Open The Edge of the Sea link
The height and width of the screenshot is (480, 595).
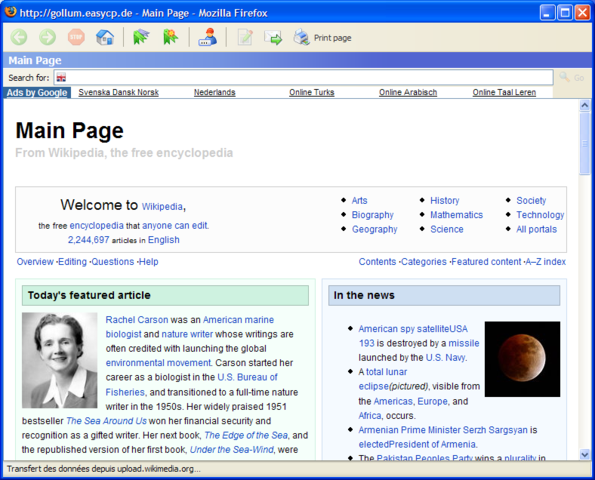tap(246, 435)
